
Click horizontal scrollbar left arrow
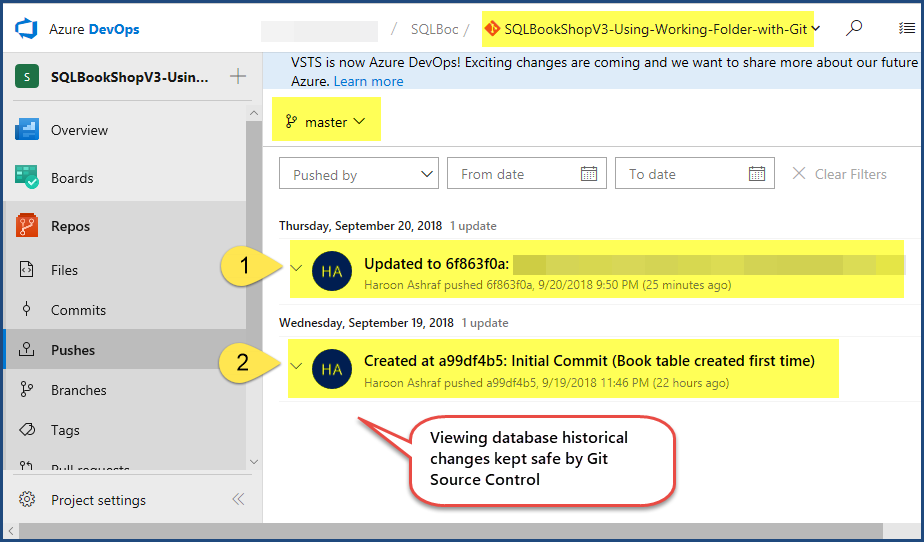[x=10, y=531]
